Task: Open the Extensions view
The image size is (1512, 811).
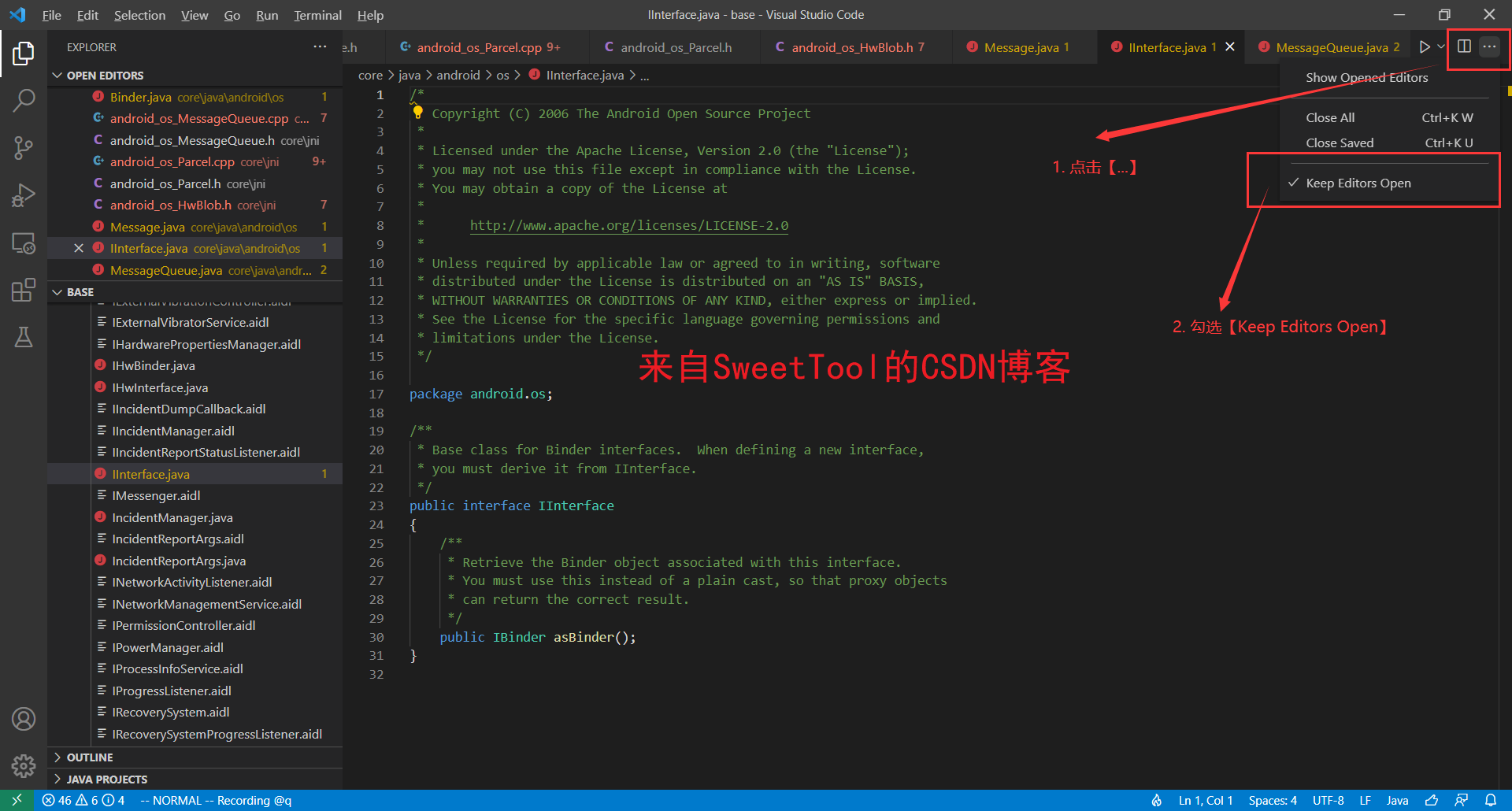Action: point(24,290)
